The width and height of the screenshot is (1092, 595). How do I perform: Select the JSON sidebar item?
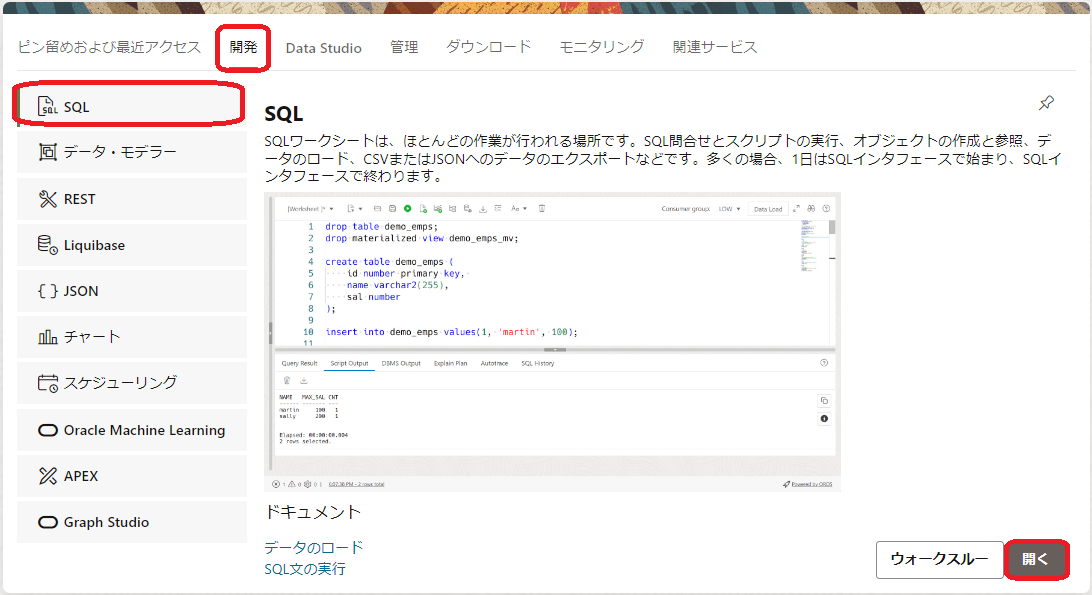click(131, 291)
